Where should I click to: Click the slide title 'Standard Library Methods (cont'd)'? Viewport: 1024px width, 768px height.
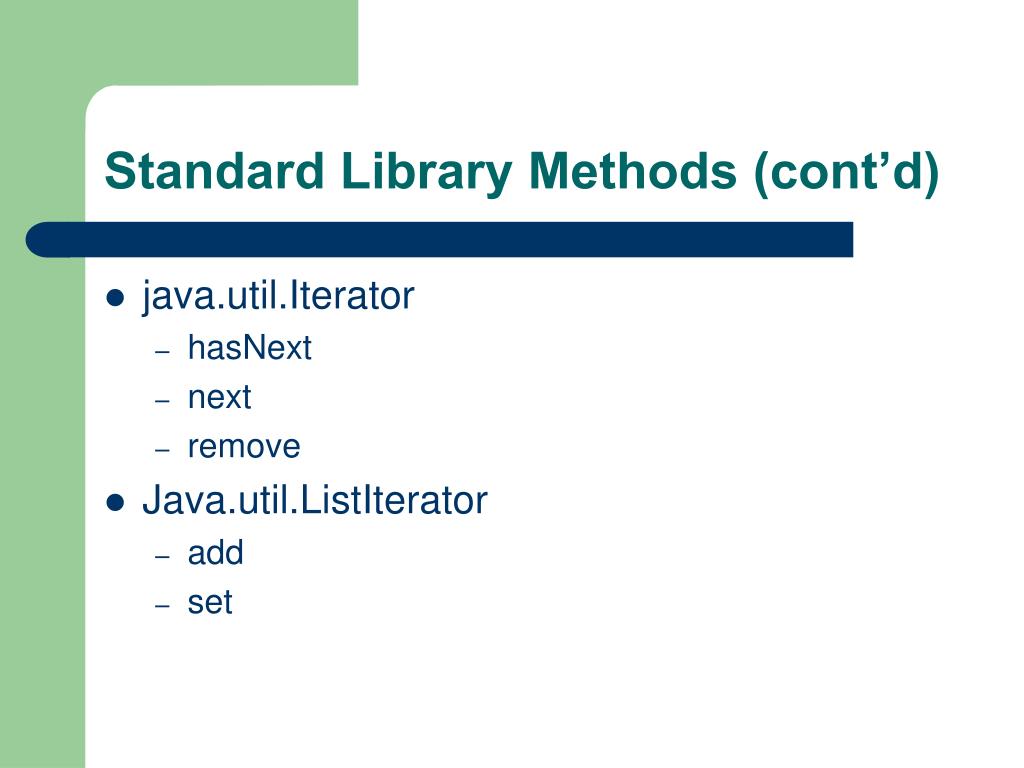tap(521, 172)
